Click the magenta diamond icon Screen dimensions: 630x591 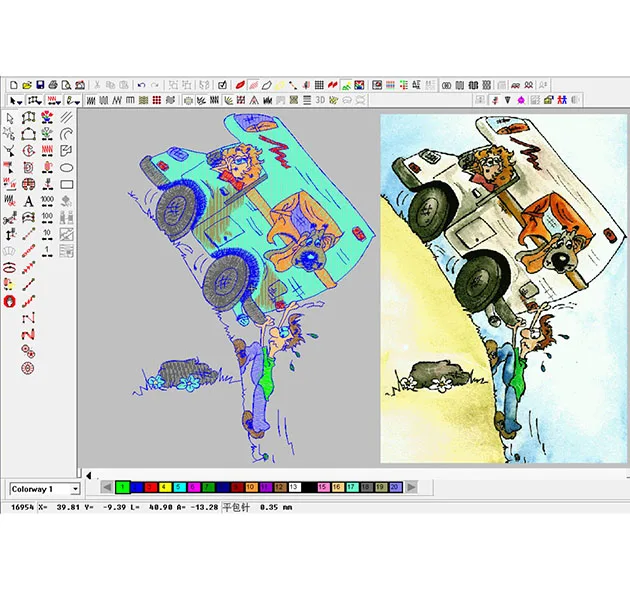pyautogui.click(x=521, y=100)
